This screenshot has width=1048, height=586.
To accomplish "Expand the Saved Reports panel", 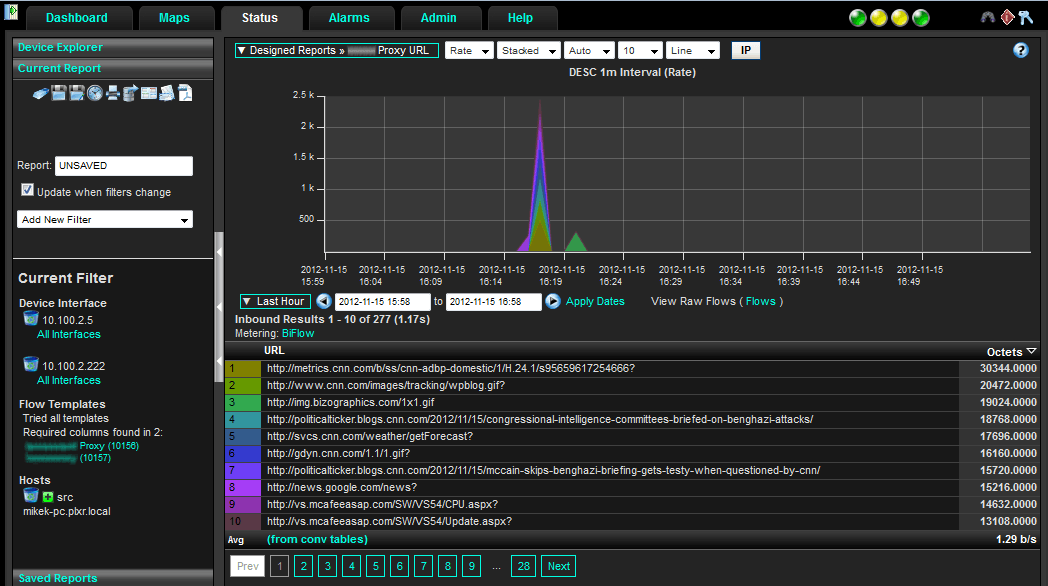I will (x=113, y=578).
